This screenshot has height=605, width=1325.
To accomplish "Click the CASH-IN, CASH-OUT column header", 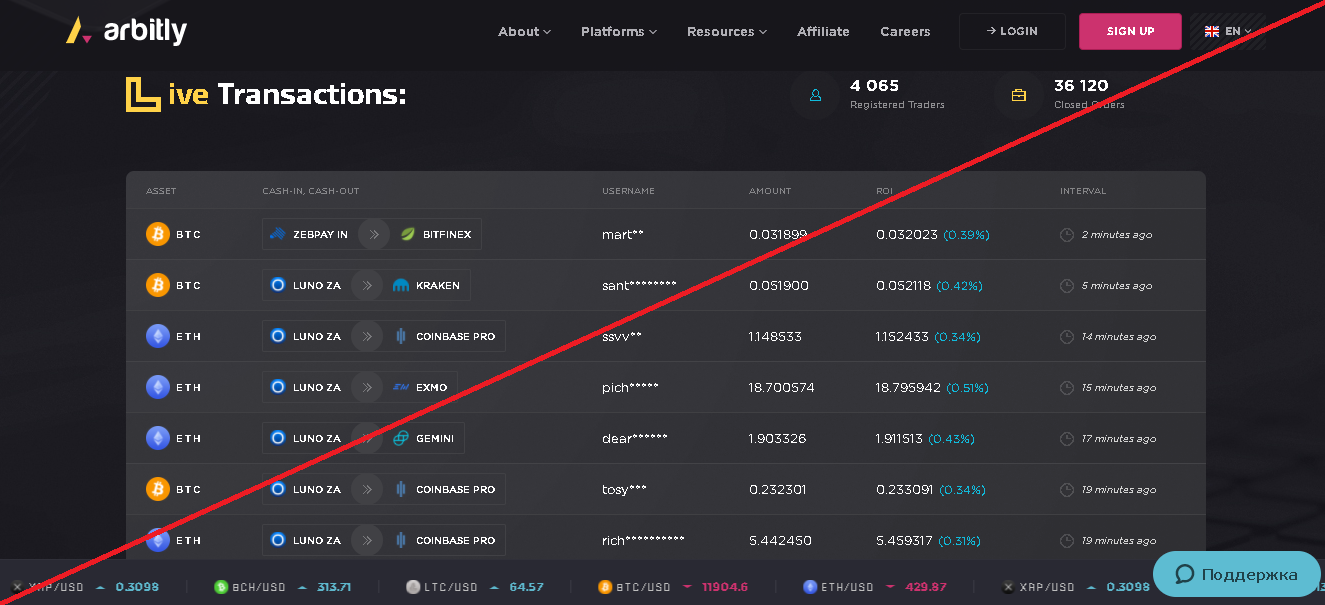I will pos(311,191).
